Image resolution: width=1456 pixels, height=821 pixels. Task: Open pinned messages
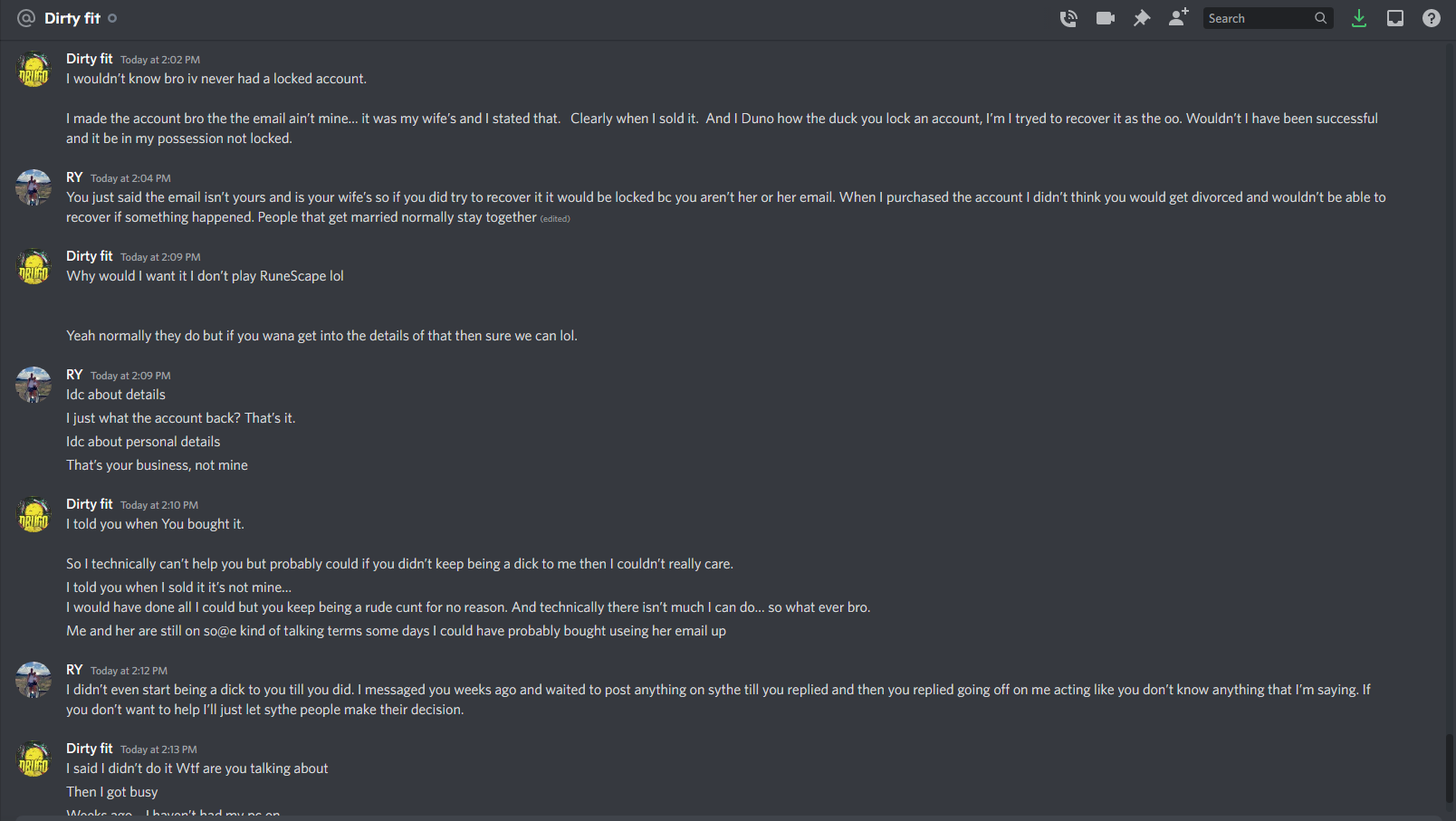coord(1142,18)
